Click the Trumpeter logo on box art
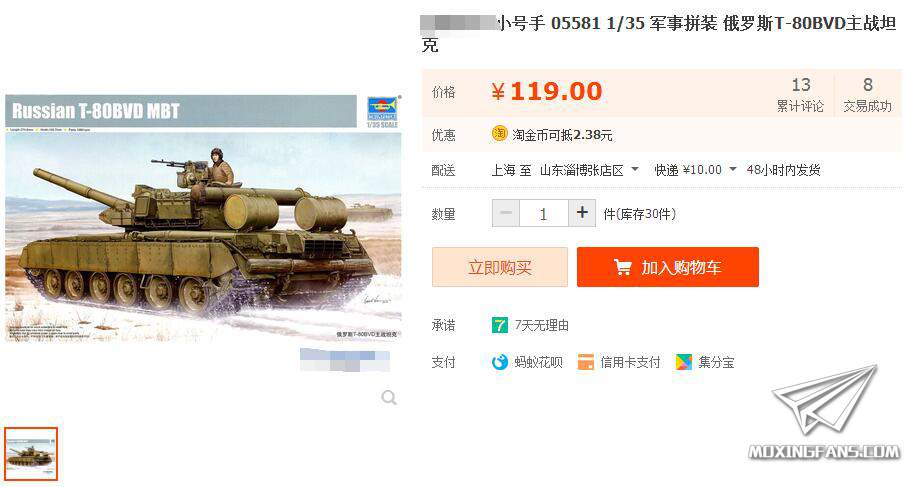This screenshot has height=487, width=910. click(x=382, y=110)
